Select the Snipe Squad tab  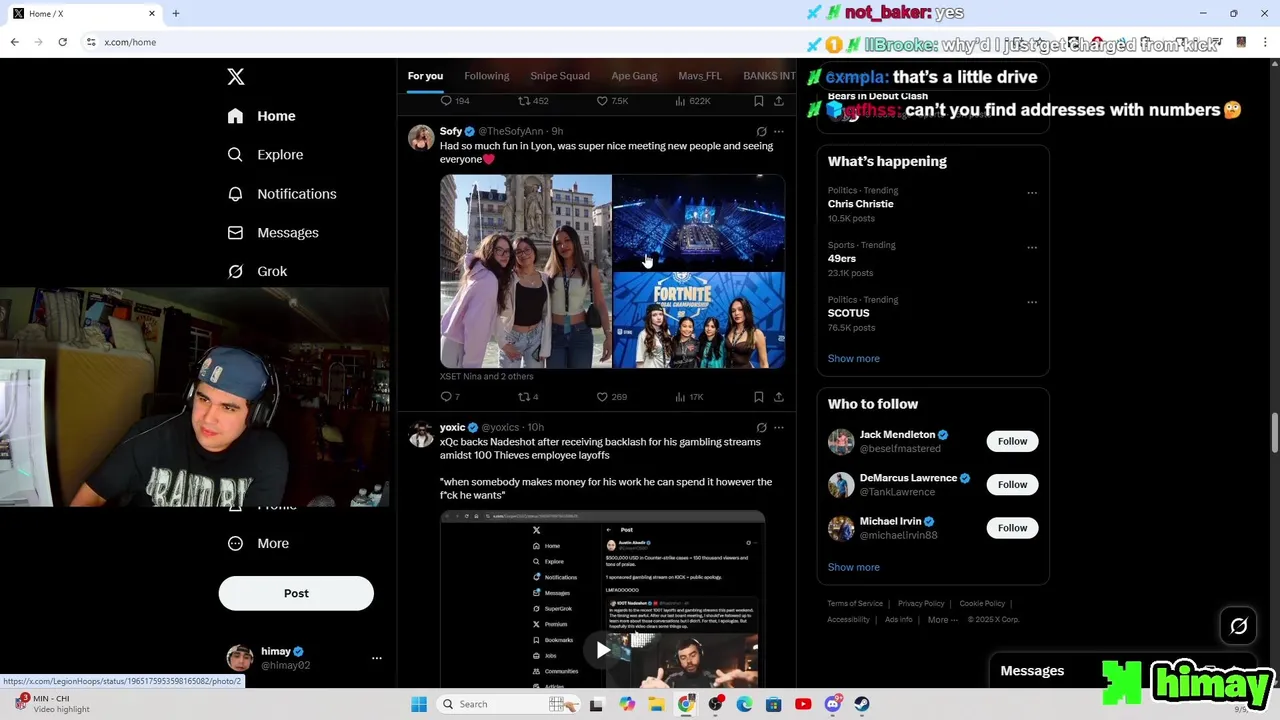[560, 76]
